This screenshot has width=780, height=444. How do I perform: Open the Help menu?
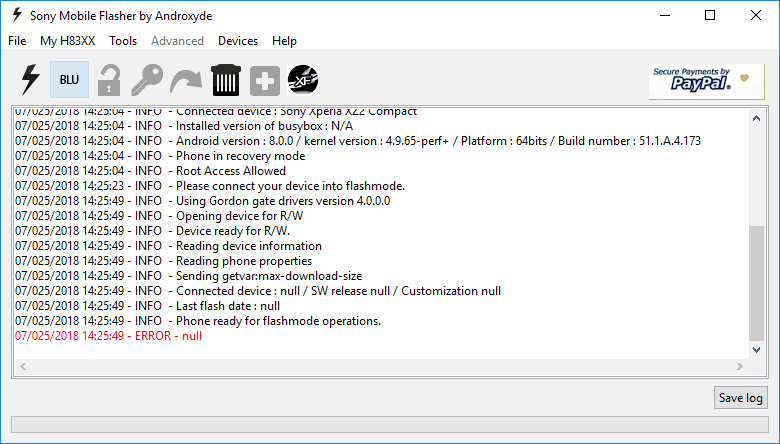click(284, 41)
